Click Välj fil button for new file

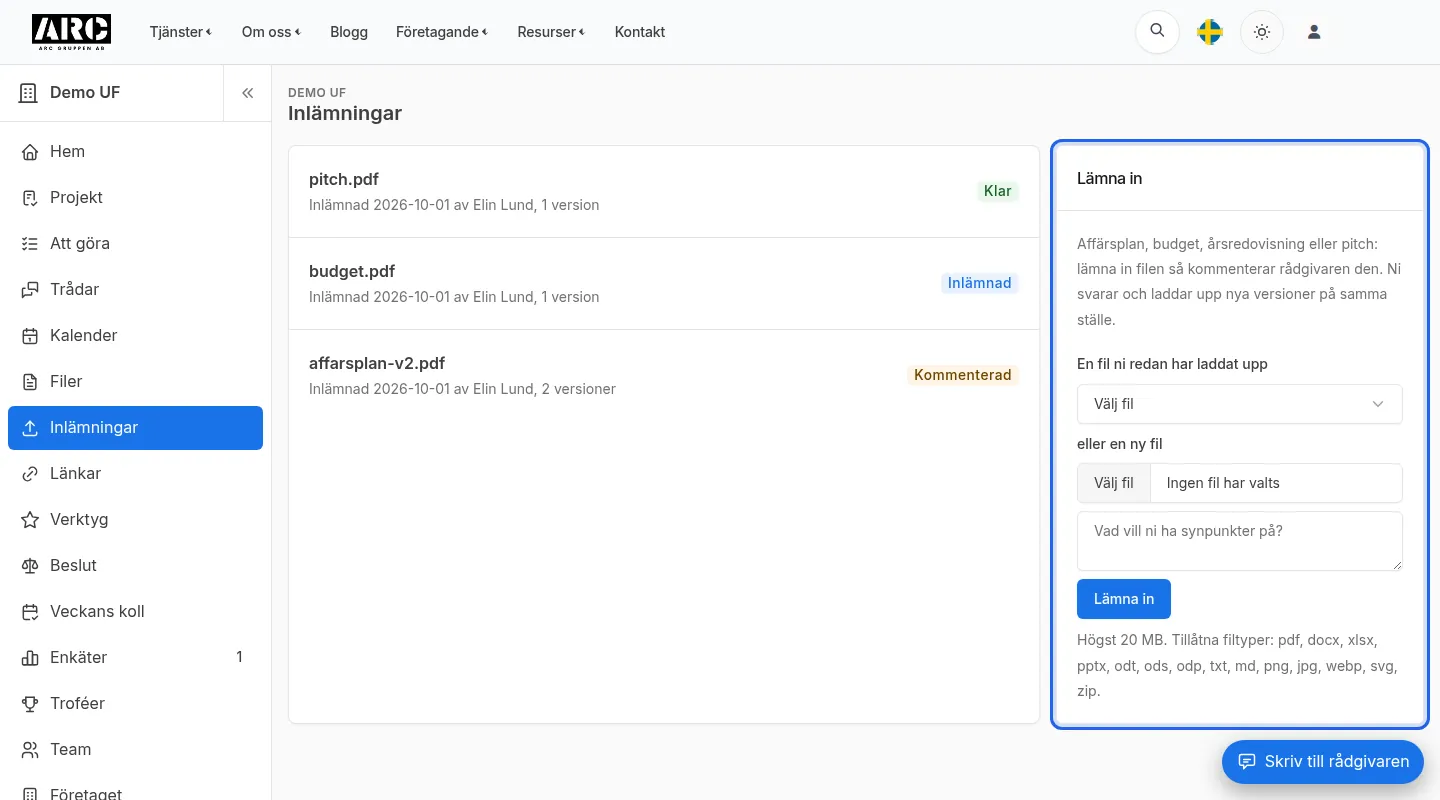tap(1114, 483)
